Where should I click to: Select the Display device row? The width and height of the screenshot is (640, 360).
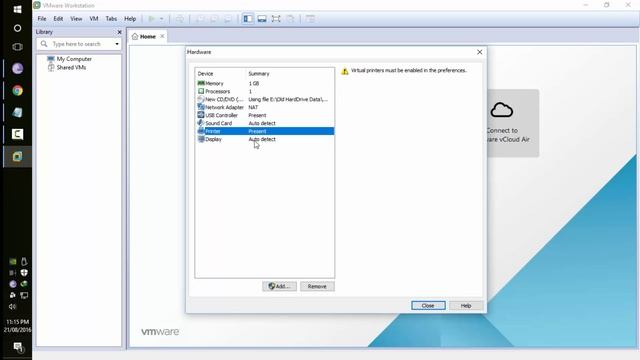(264, 139)
